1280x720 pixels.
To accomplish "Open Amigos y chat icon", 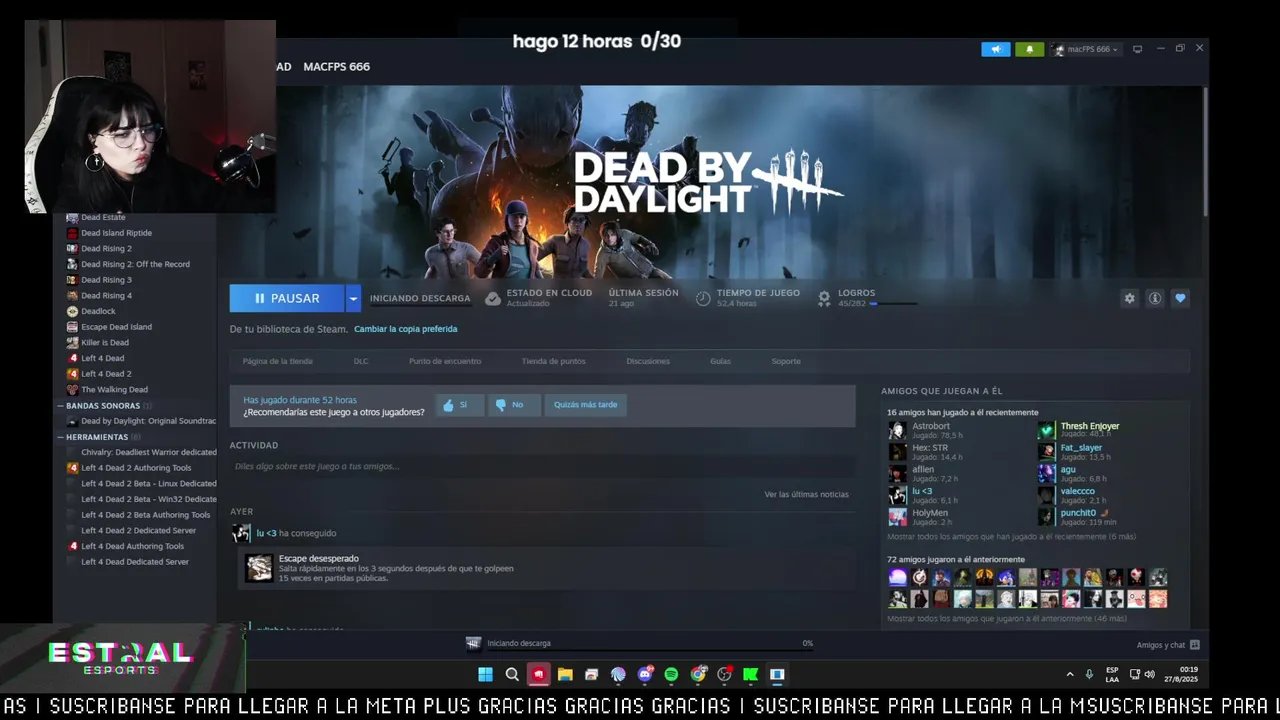I will pyautogui.click(x=1195, y=645).
